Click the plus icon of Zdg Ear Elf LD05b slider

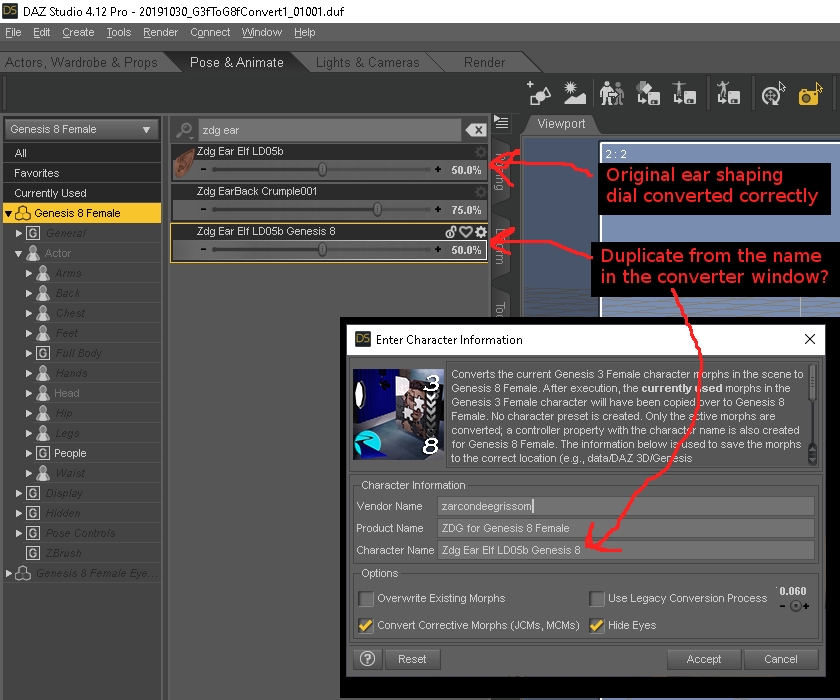(x=438, y=169)
